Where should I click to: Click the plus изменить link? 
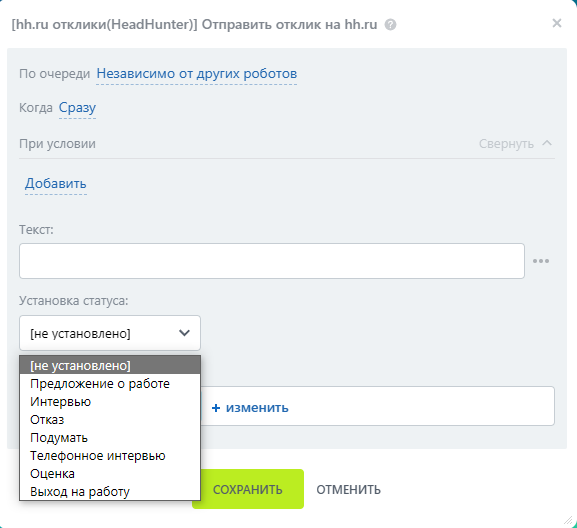point(250,407)
